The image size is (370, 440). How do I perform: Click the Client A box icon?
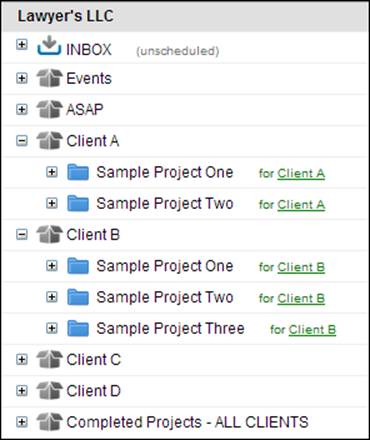pyautogui.click(x=49, y=140)
